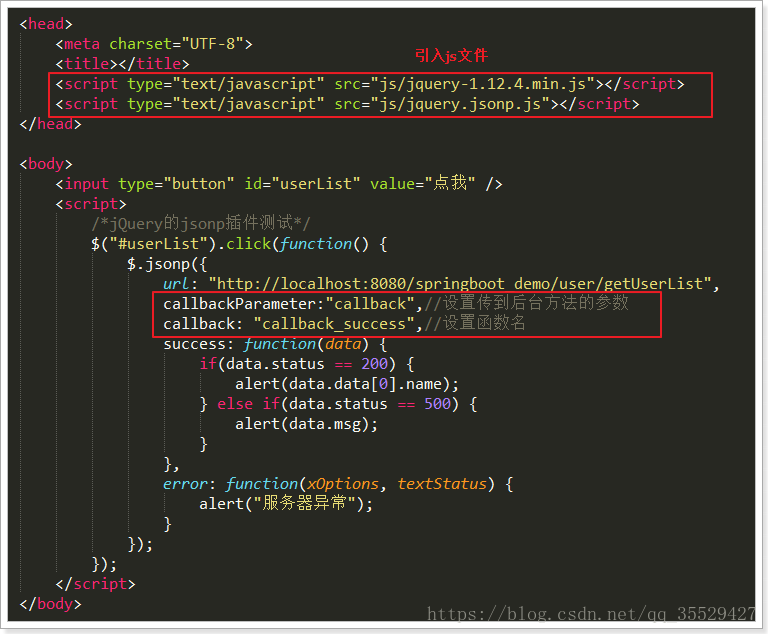This screenshot has width=768, height=634.
Task: Click the url getUserList string line
Action: tap(441, 284)
